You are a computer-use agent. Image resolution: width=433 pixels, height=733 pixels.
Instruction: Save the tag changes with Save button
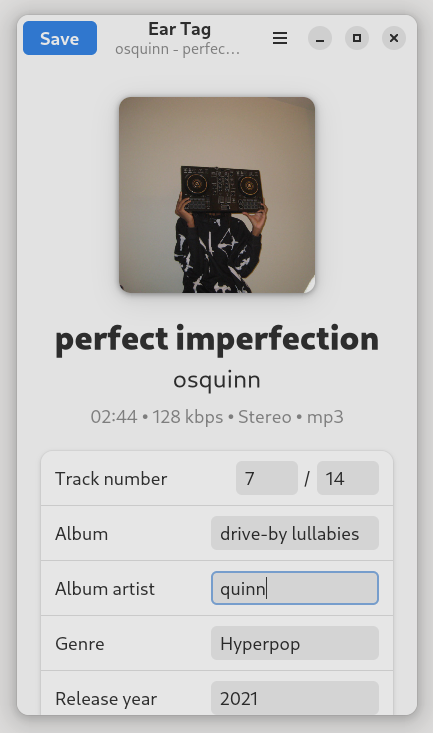[x=60, y=38]
